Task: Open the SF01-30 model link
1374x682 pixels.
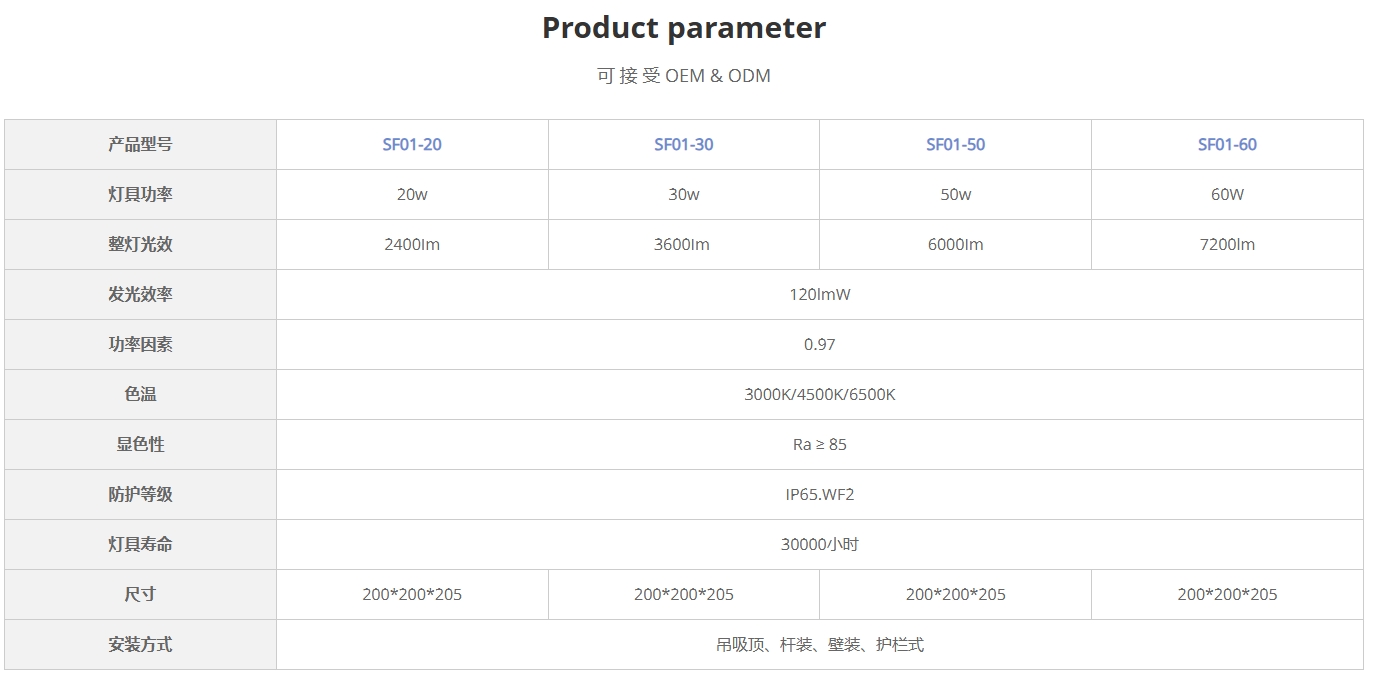Action: (x=684, y=144)
